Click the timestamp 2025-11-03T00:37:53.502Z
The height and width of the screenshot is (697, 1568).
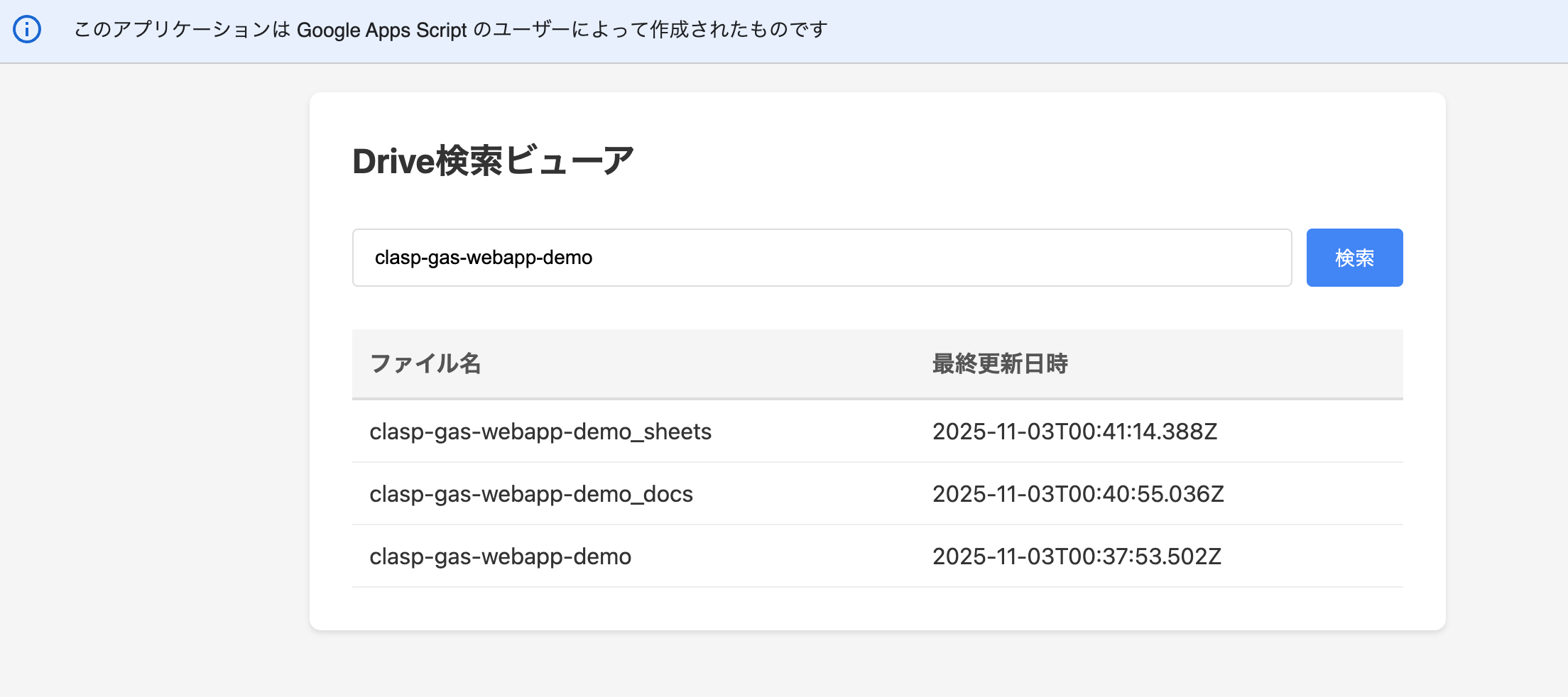(x=1077, y=556)
